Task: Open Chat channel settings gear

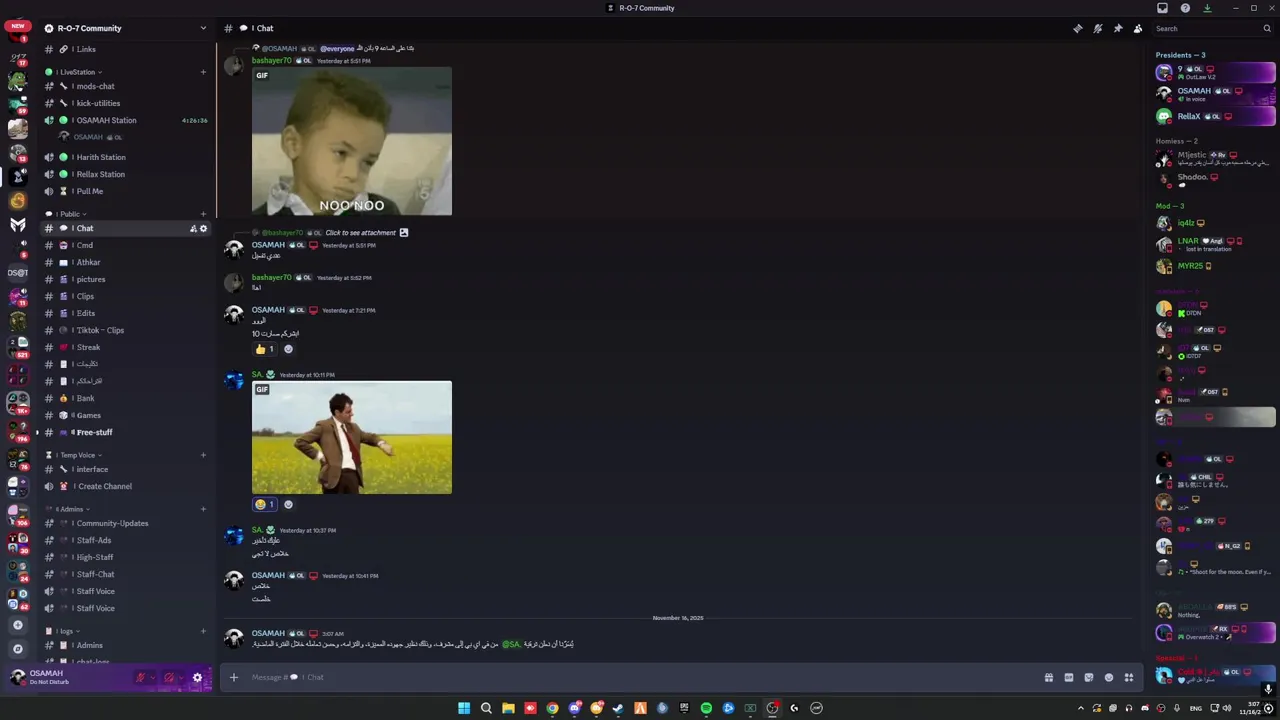Action: pos(203,228)
